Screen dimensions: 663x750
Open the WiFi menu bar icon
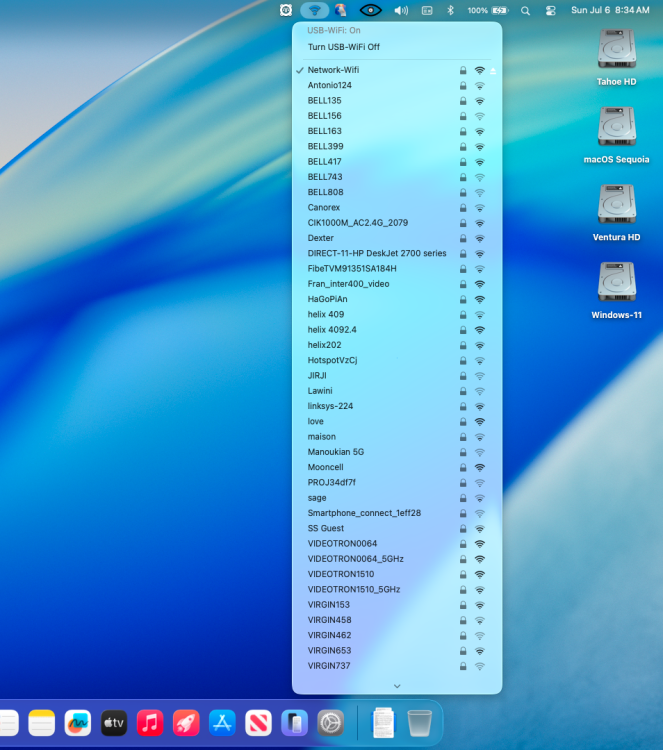click(314, 10)
